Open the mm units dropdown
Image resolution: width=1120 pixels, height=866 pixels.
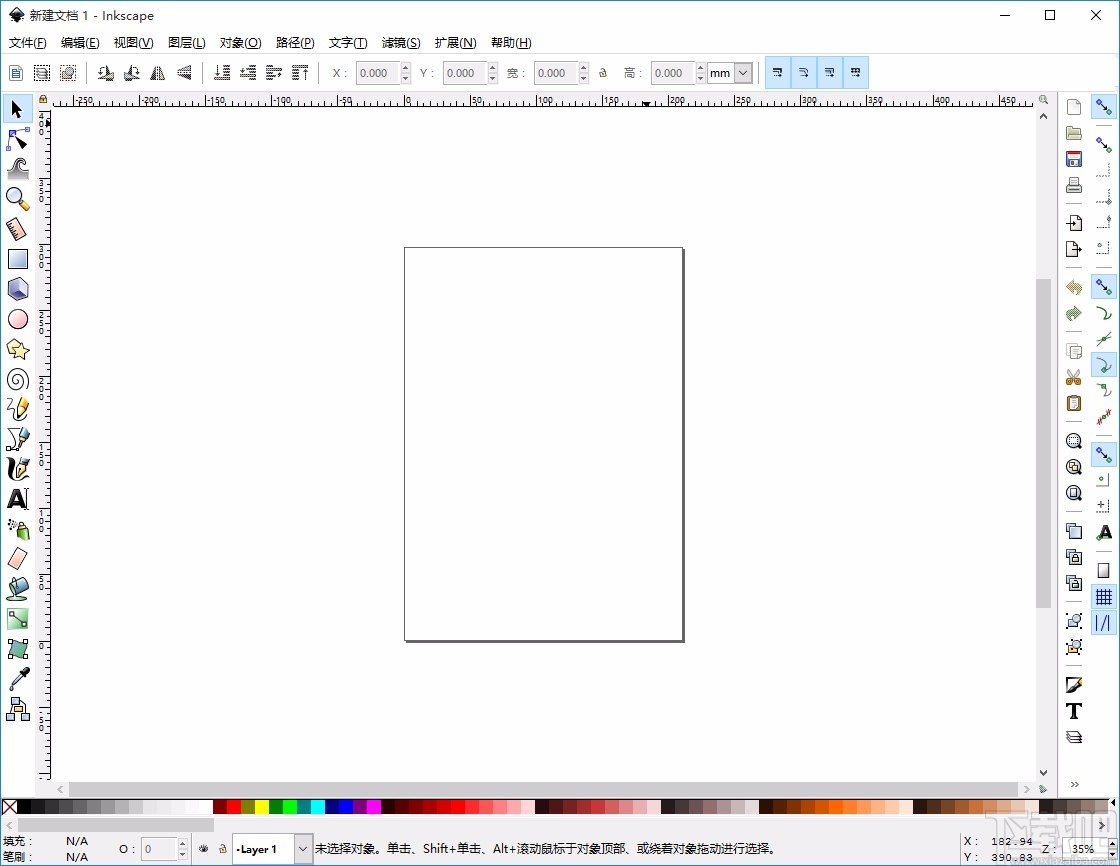coord(742,73)
